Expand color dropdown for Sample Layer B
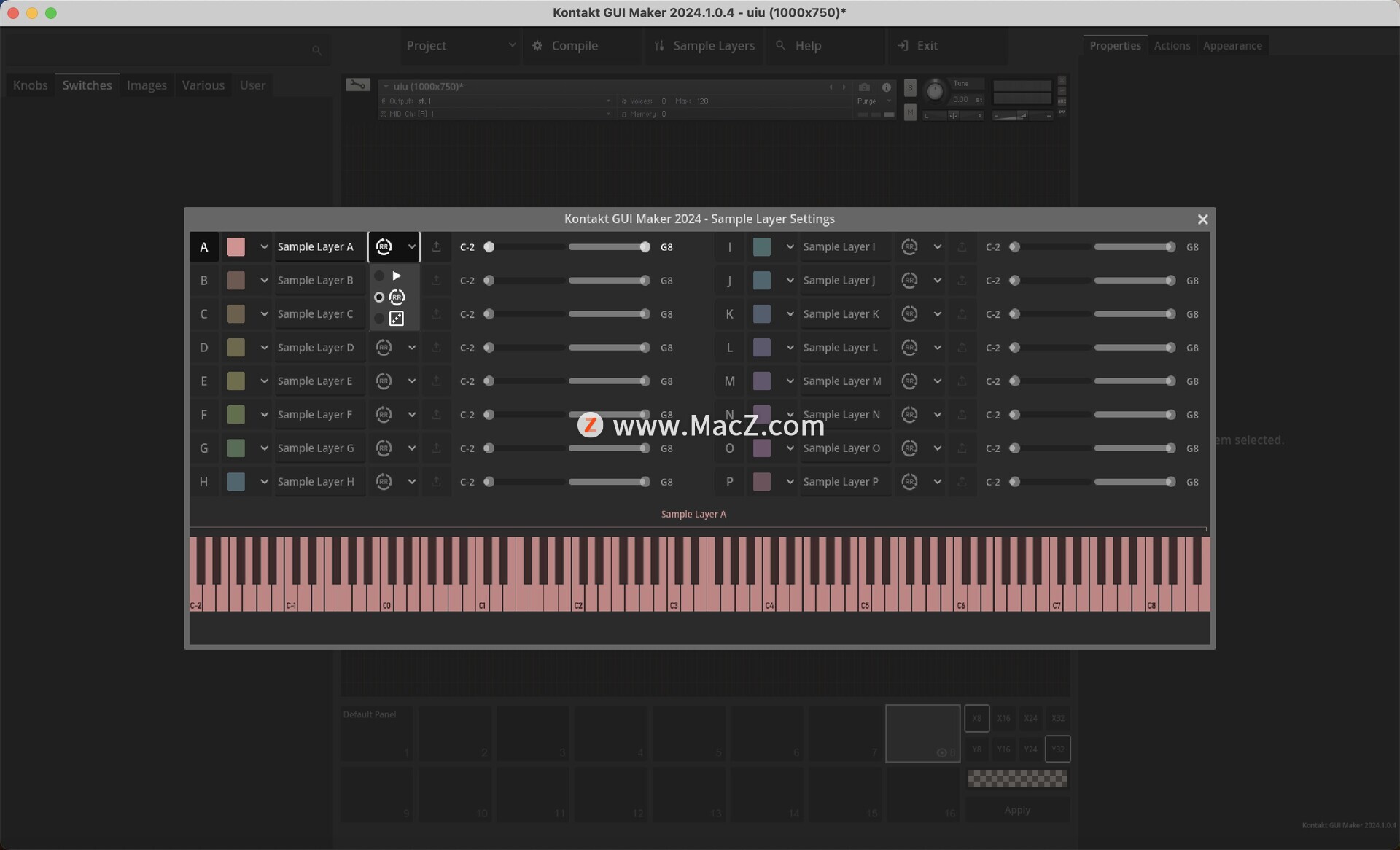 (x=264, y=281)
